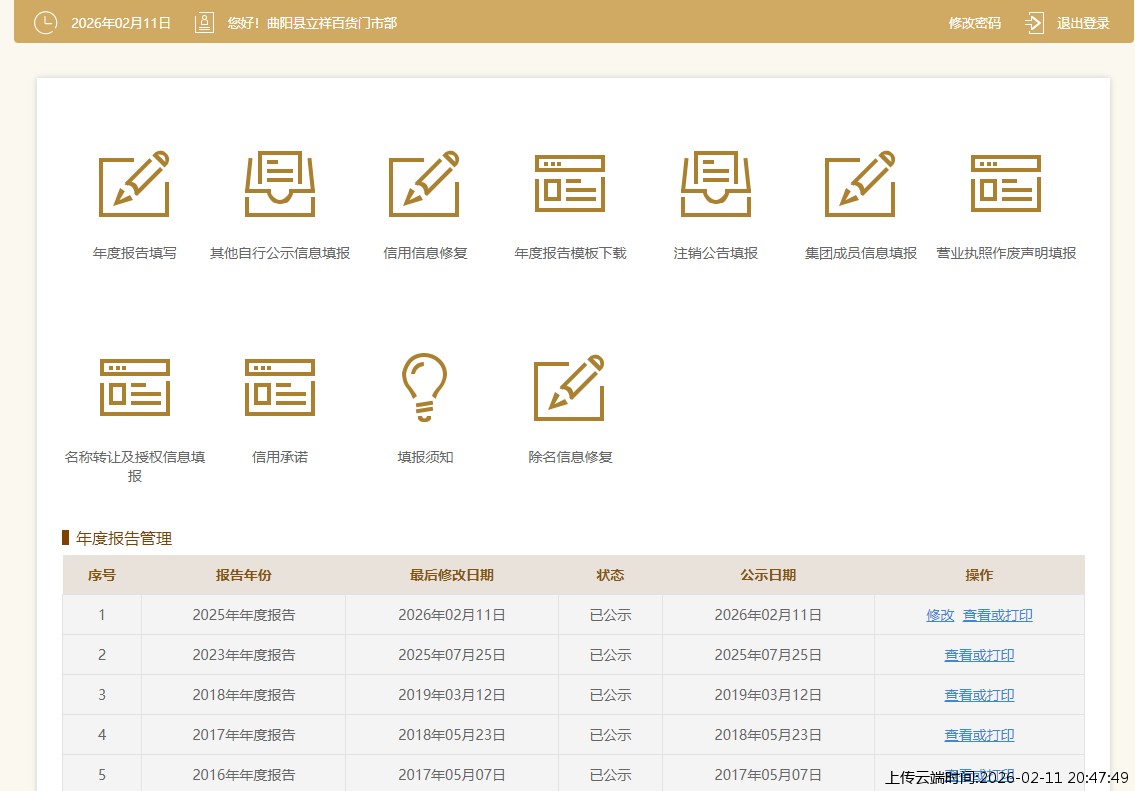This screenshot has width=1135, height=791.
Task: Open 查看或打印 for the 2023 report
Action: coord(979,655)
